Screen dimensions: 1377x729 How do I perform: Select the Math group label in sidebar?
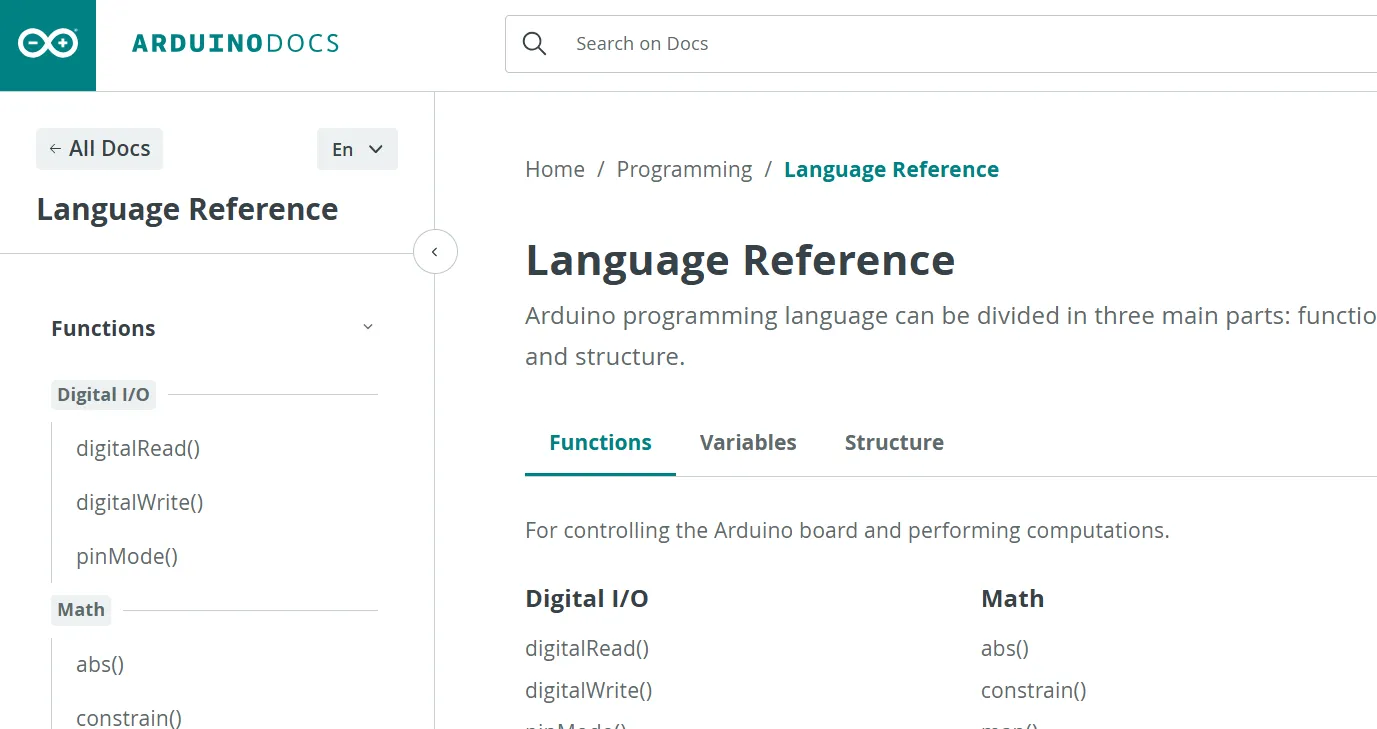pyautogui.click(x=81, y=610)
